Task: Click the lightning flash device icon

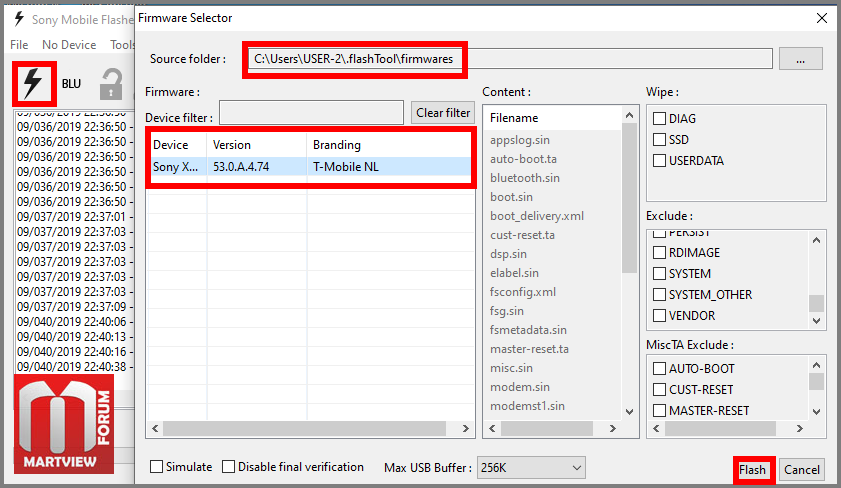Action: 33,84
